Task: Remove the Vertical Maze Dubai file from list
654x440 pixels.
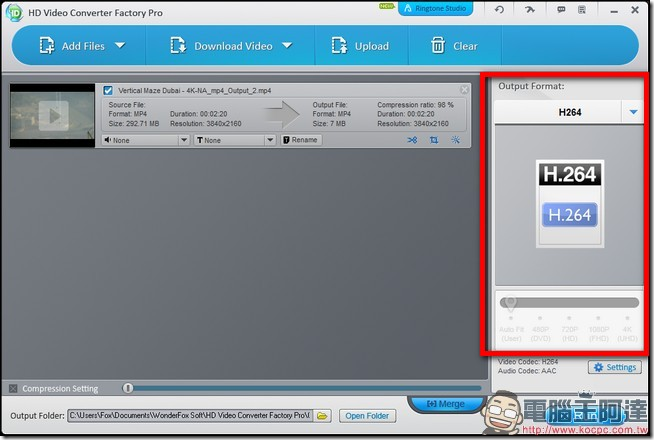Action: tap(464, 90)
